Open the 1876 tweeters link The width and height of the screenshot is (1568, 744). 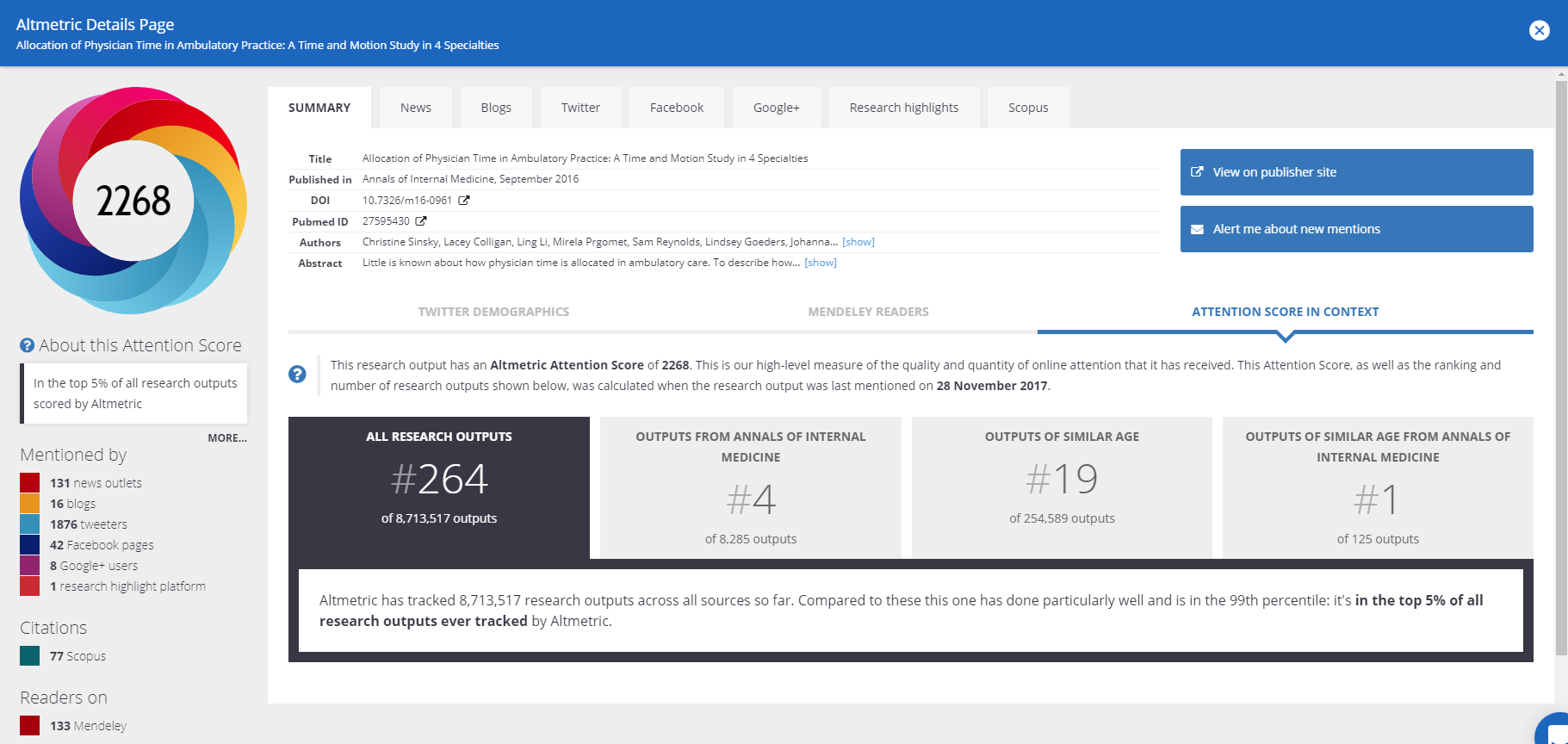point(89,524)
